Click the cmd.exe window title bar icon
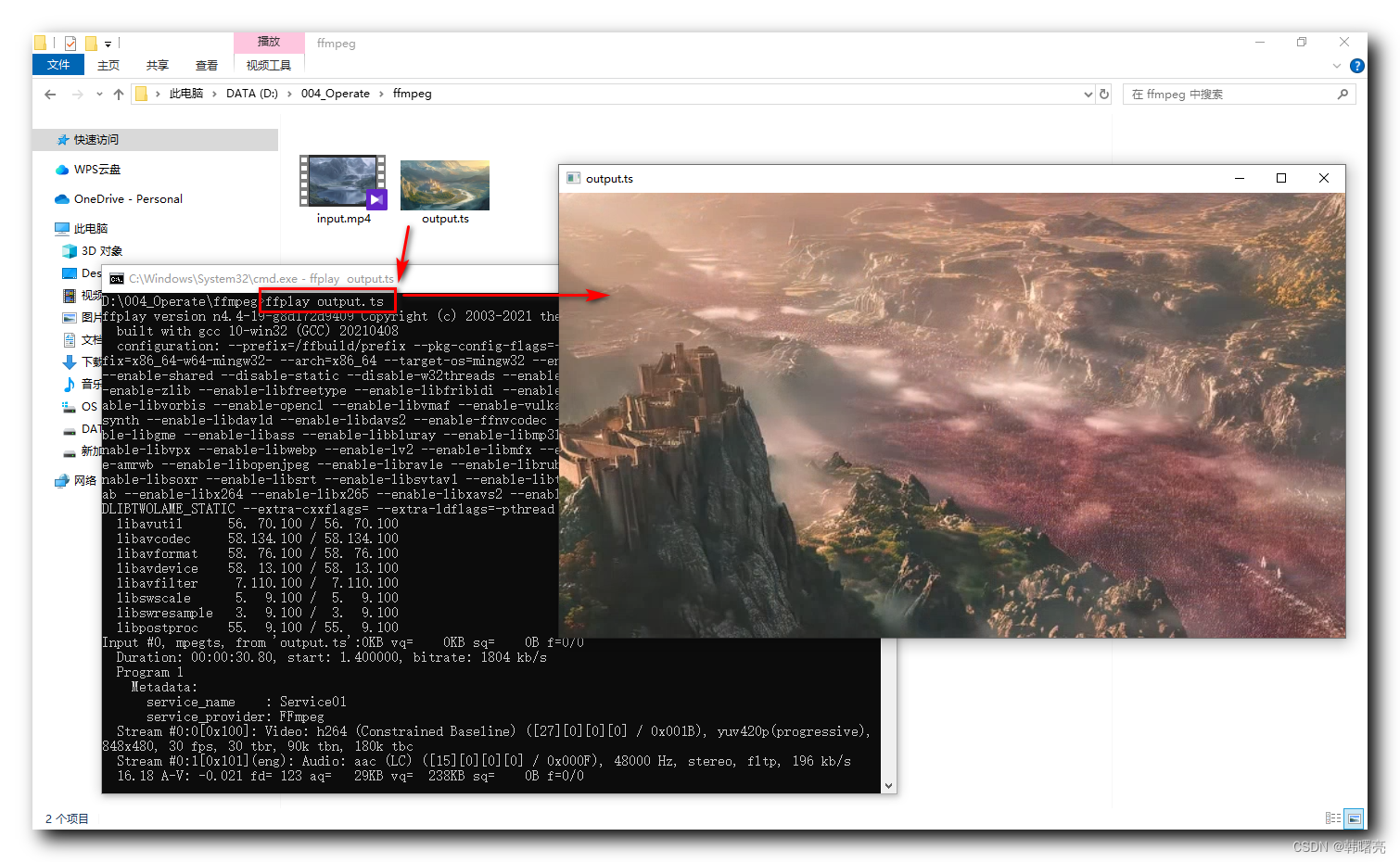Image resolution: width=1400 pixels, height=862 pixels. pyautogui.click(x=117, y=279)
